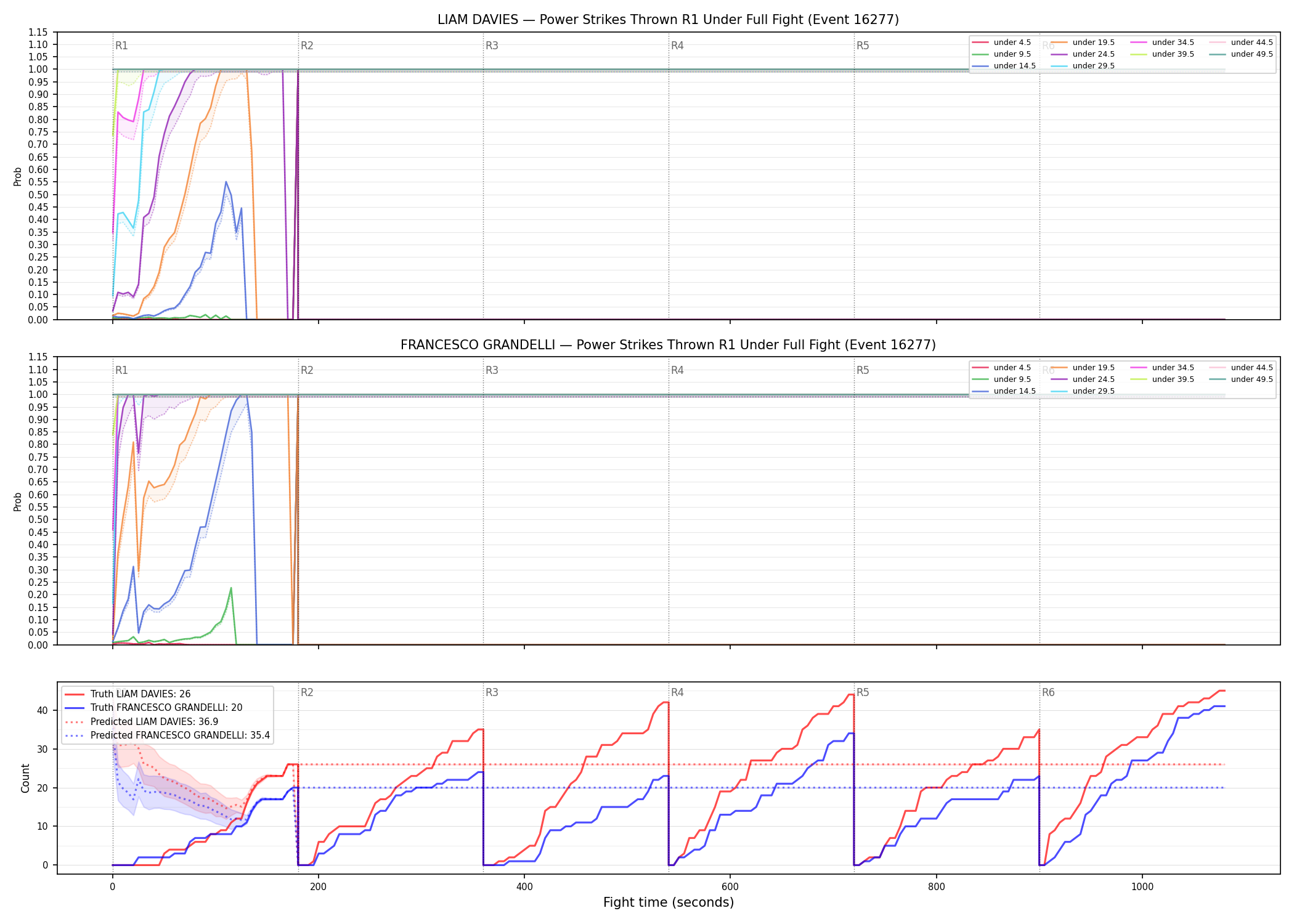Click 'Truth FRANCESCO GRANDELLI: 20' legend entry
The height and width of the screenshot is (924, 1294).
click(x=153, y=708)
